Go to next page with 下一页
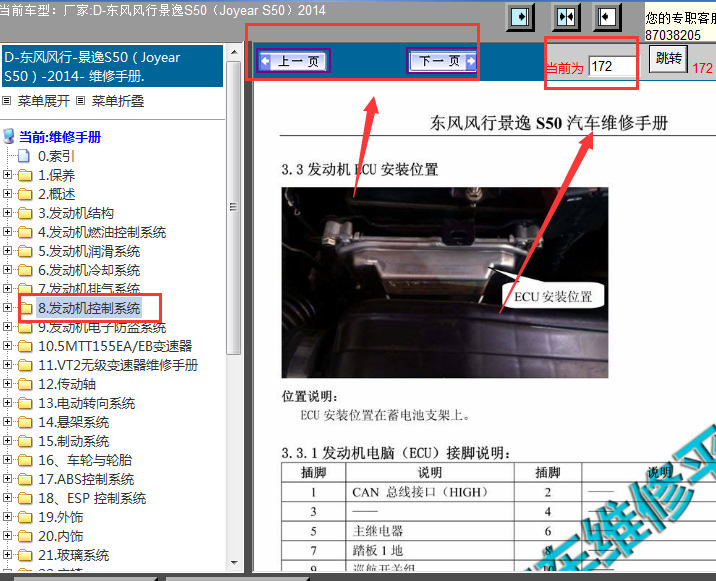Screen dimensions: 716x581 [442, 61]
